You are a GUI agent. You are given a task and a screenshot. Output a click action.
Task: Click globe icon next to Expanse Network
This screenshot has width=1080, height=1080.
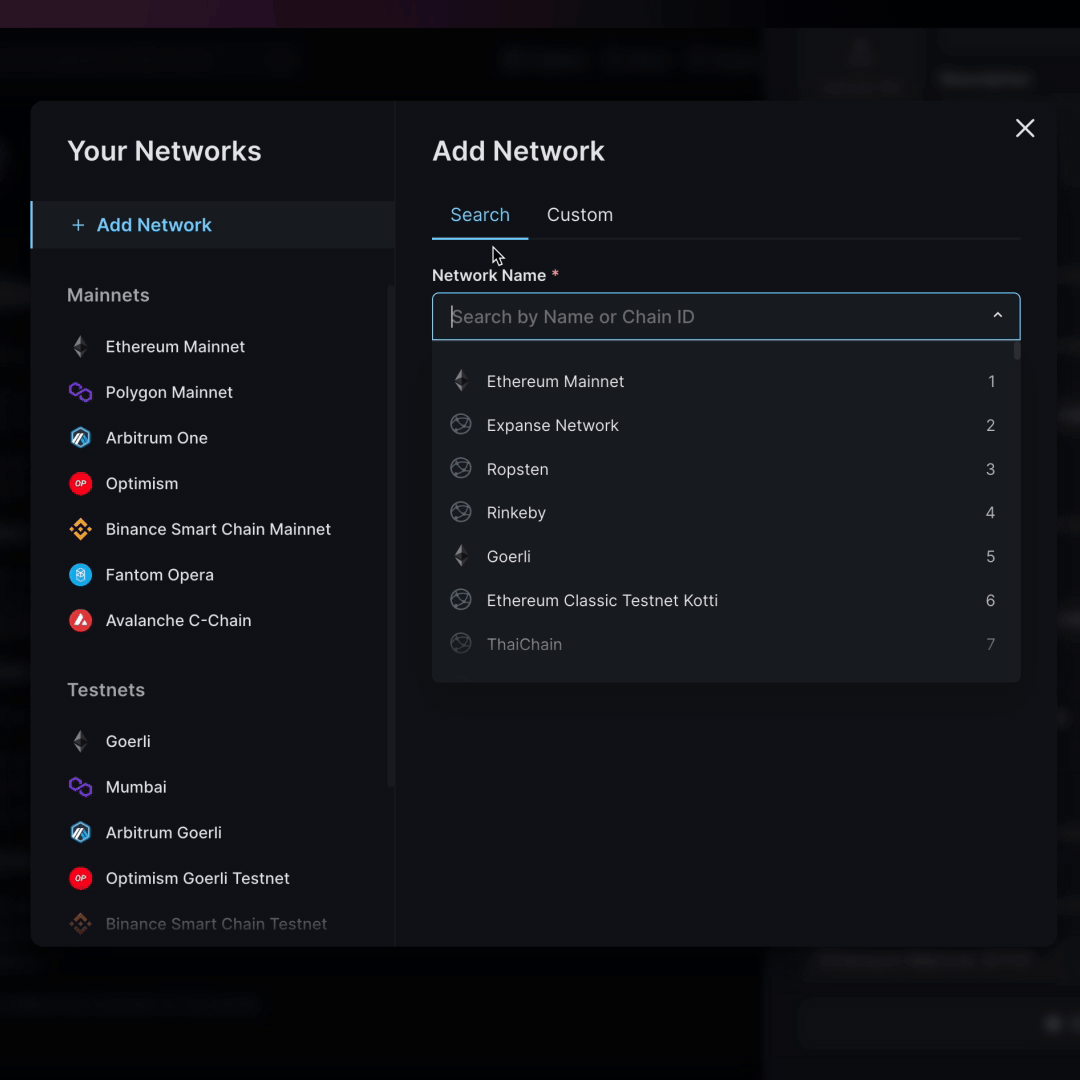[461, 424]
